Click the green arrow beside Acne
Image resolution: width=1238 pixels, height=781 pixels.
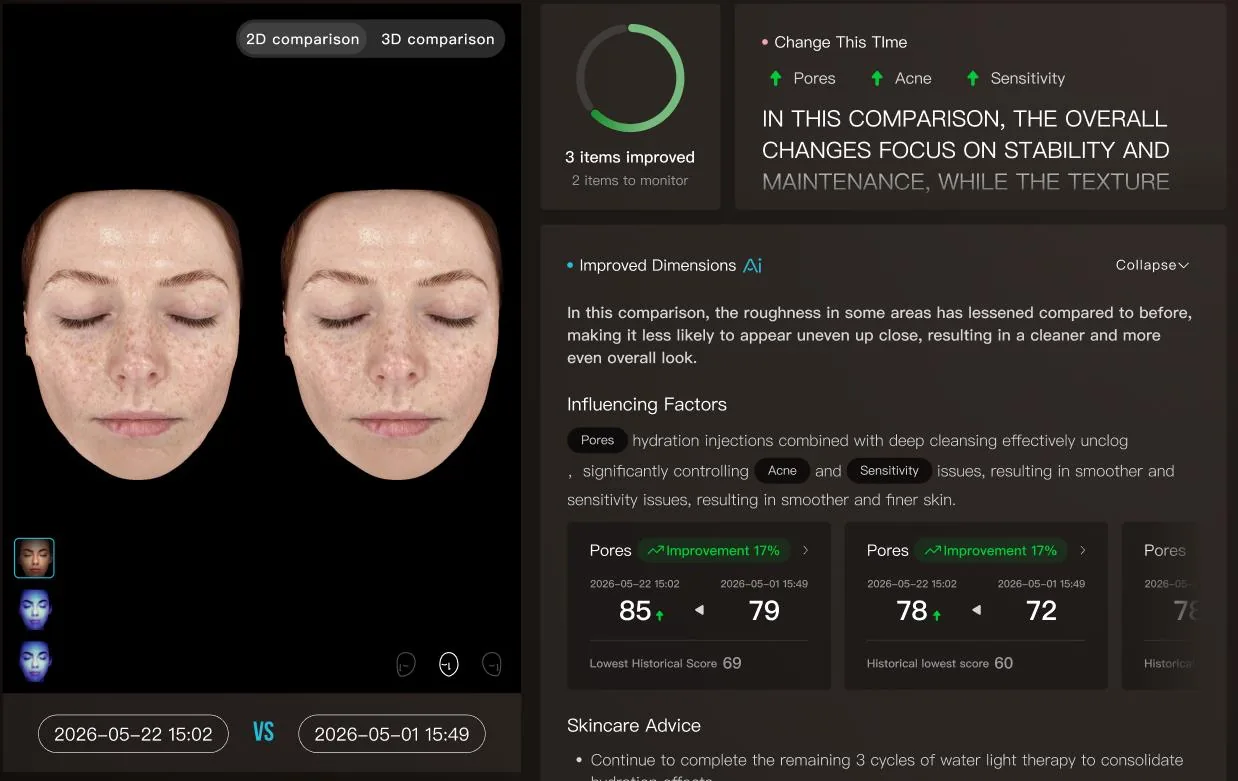(877, 78)
